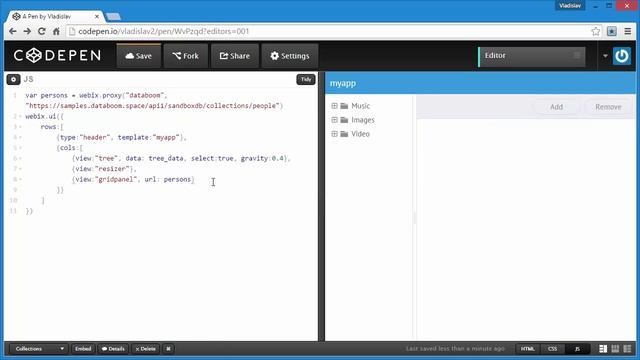Expand the Video folder node
The height and width of the screenshot is (360, 640).
pos(334,133)
